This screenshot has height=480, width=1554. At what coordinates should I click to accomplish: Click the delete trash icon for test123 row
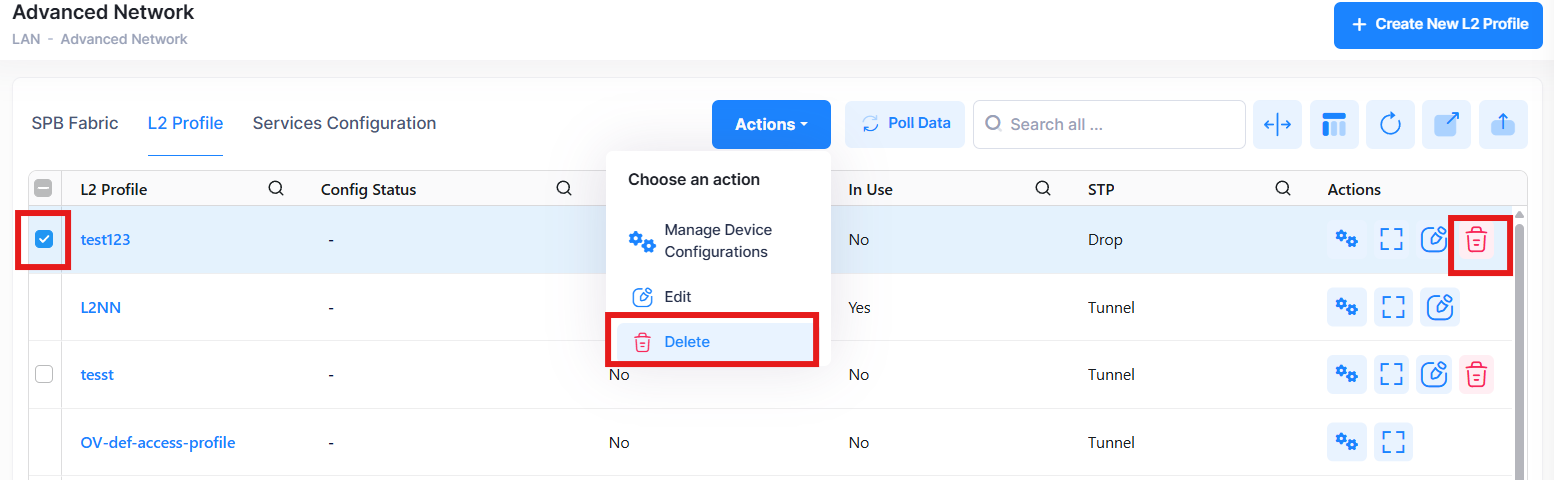(x=1476, y=240)
